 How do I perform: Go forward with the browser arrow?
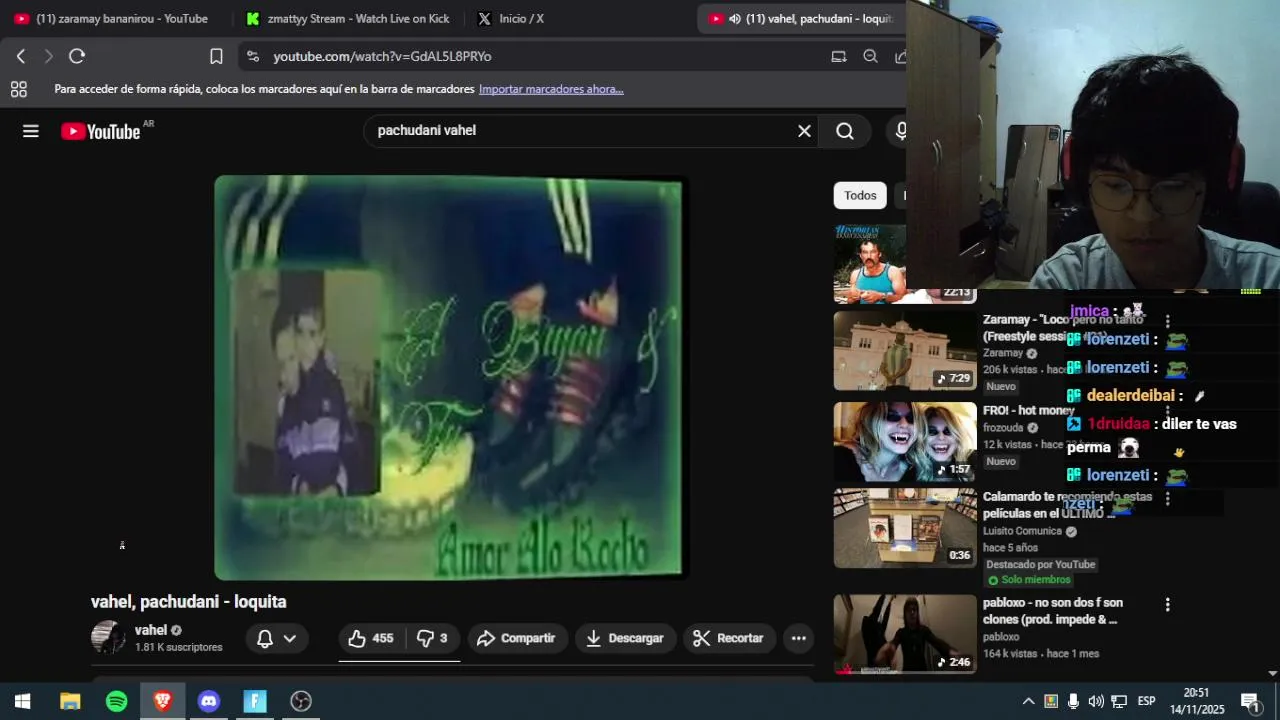(48, 56)
